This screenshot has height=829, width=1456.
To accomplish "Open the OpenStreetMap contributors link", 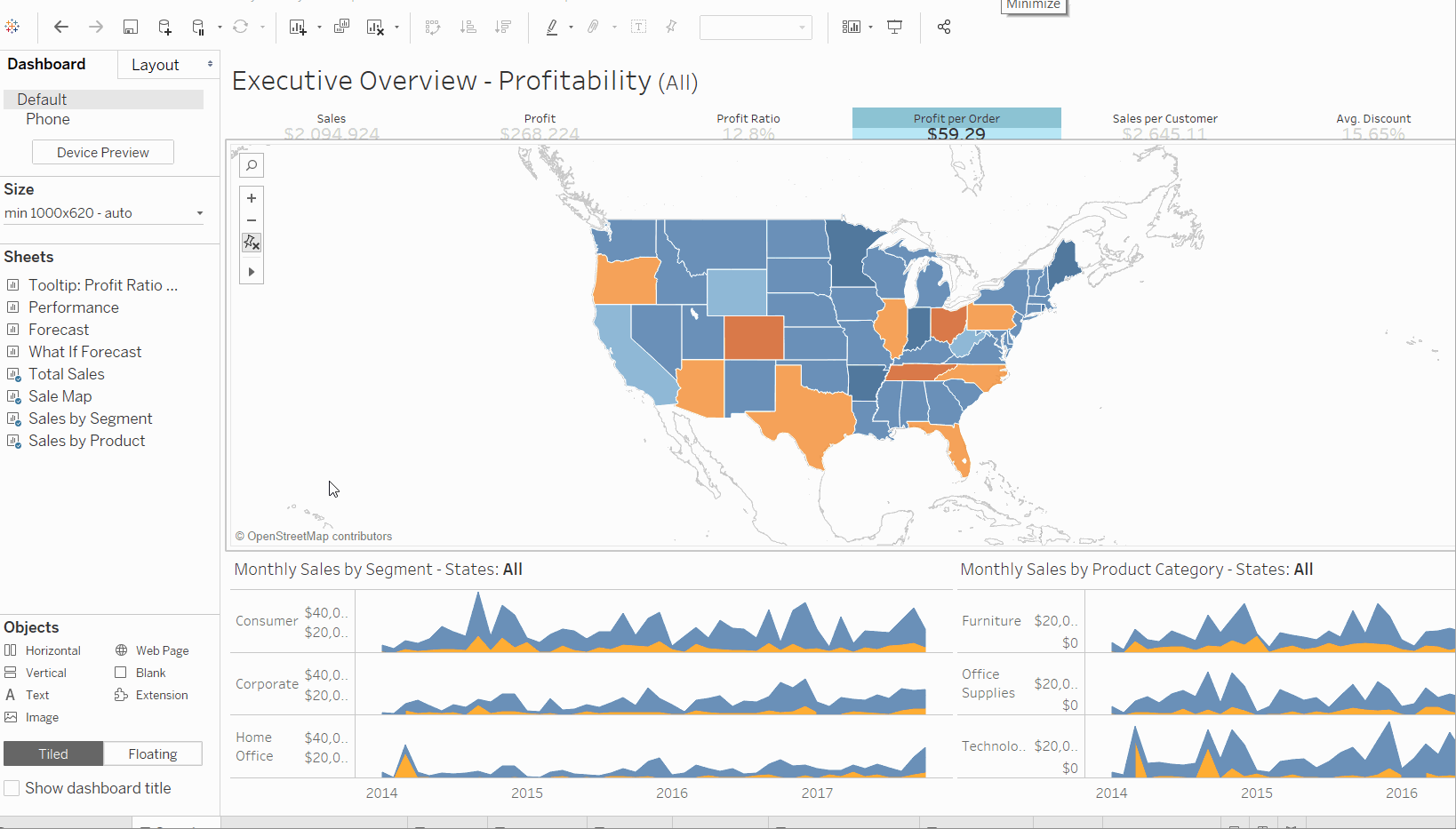I will (x=315, y=536).
